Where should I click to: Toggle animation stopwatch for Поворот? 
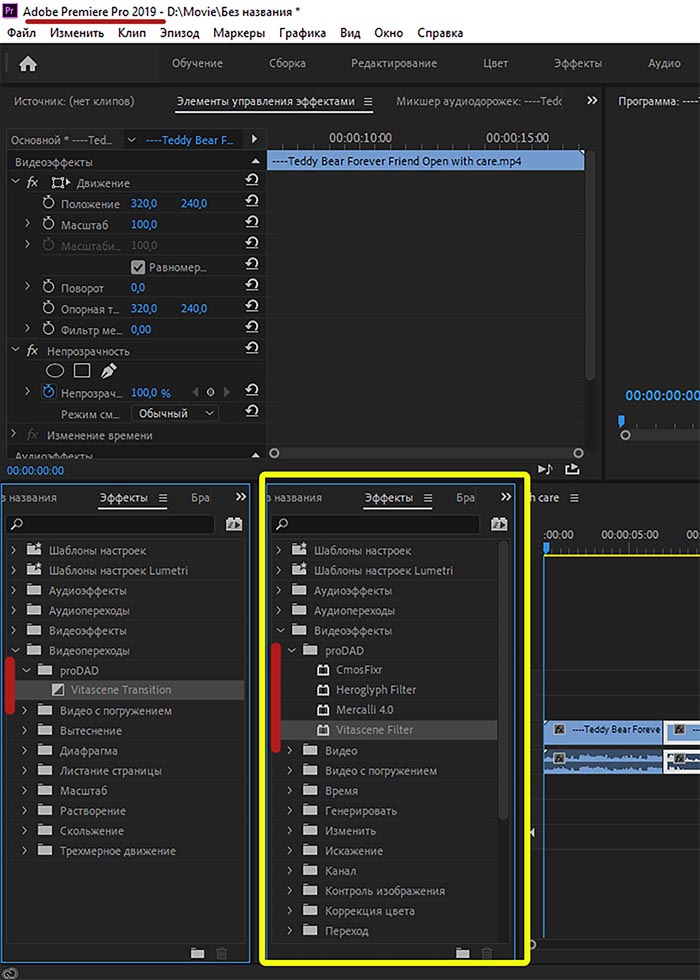[48, 288]
